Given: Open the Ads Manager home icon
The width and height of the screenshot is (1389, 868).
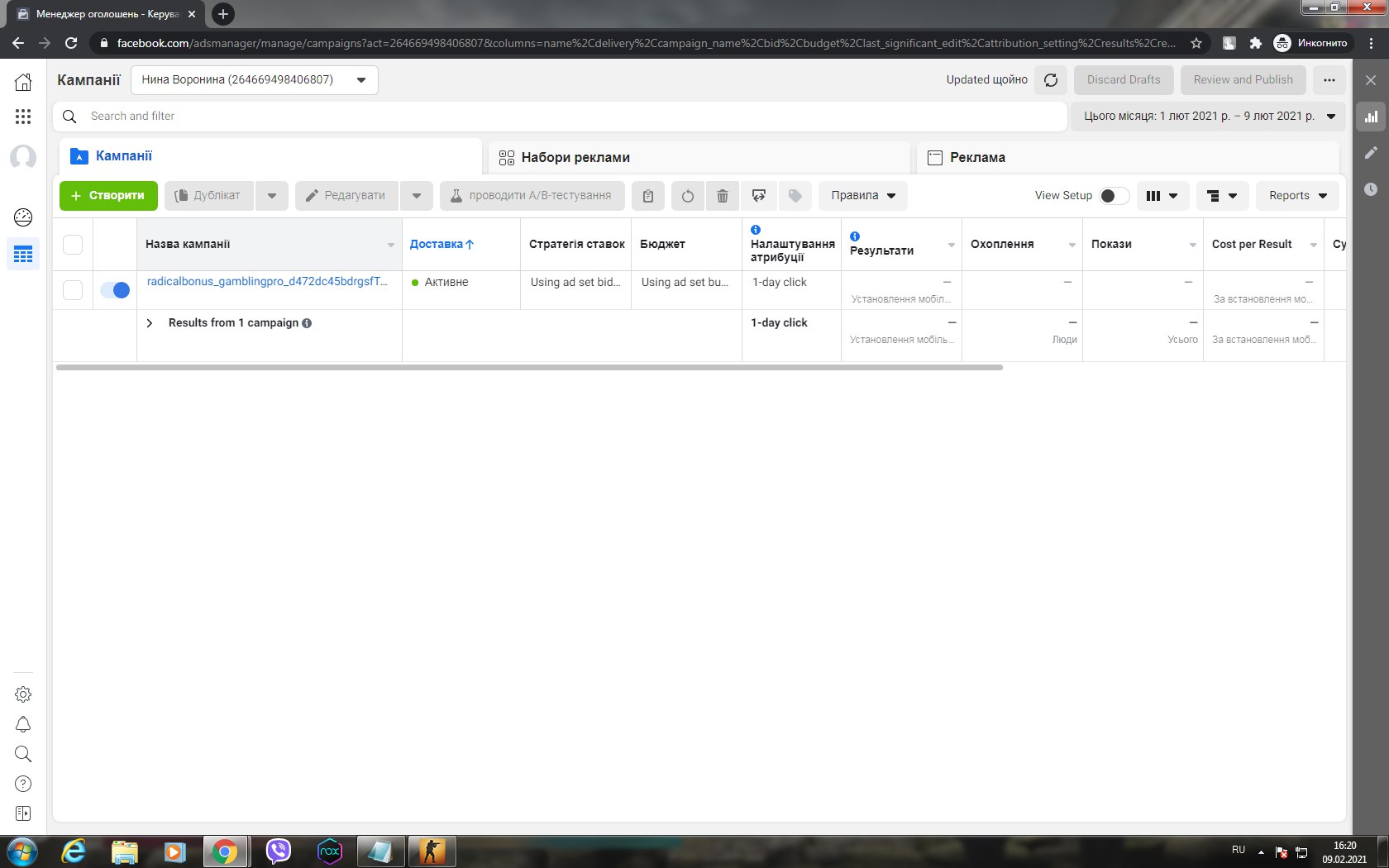Looking at the screenshot, I should (23, 81).
